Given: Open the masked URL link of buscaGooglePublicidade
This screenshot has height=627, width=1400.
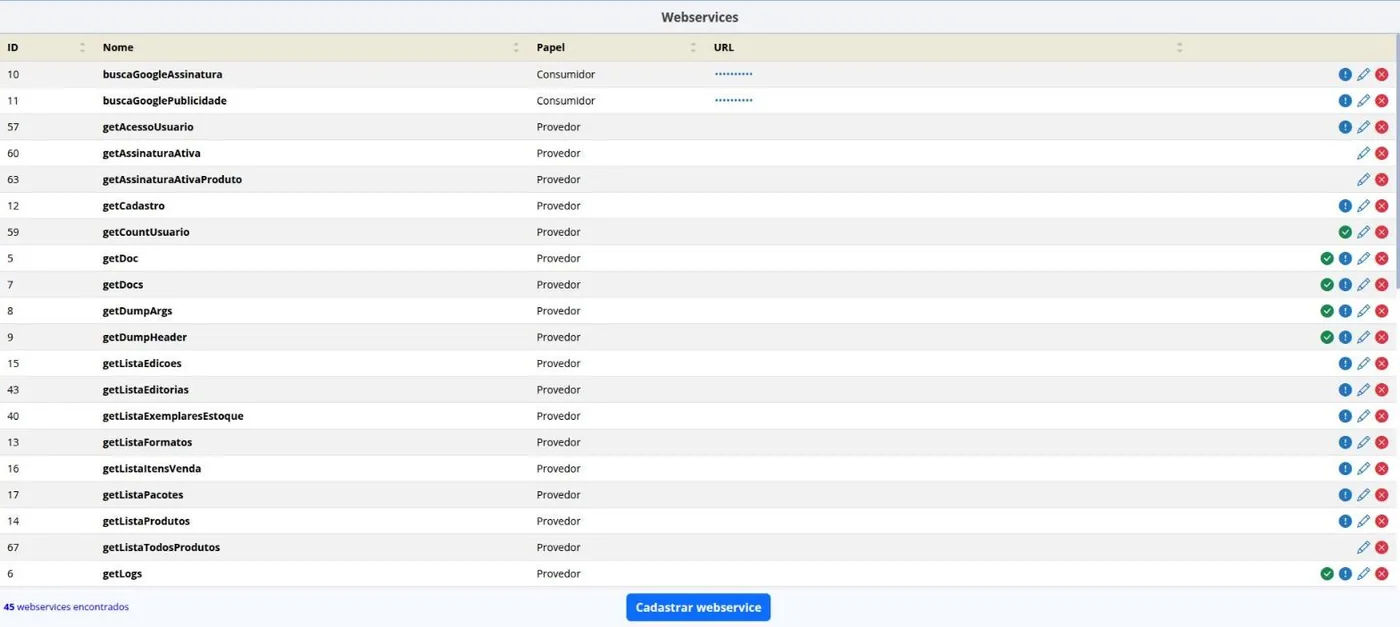Looking at the screenshot, I should (x=733, y=101).
